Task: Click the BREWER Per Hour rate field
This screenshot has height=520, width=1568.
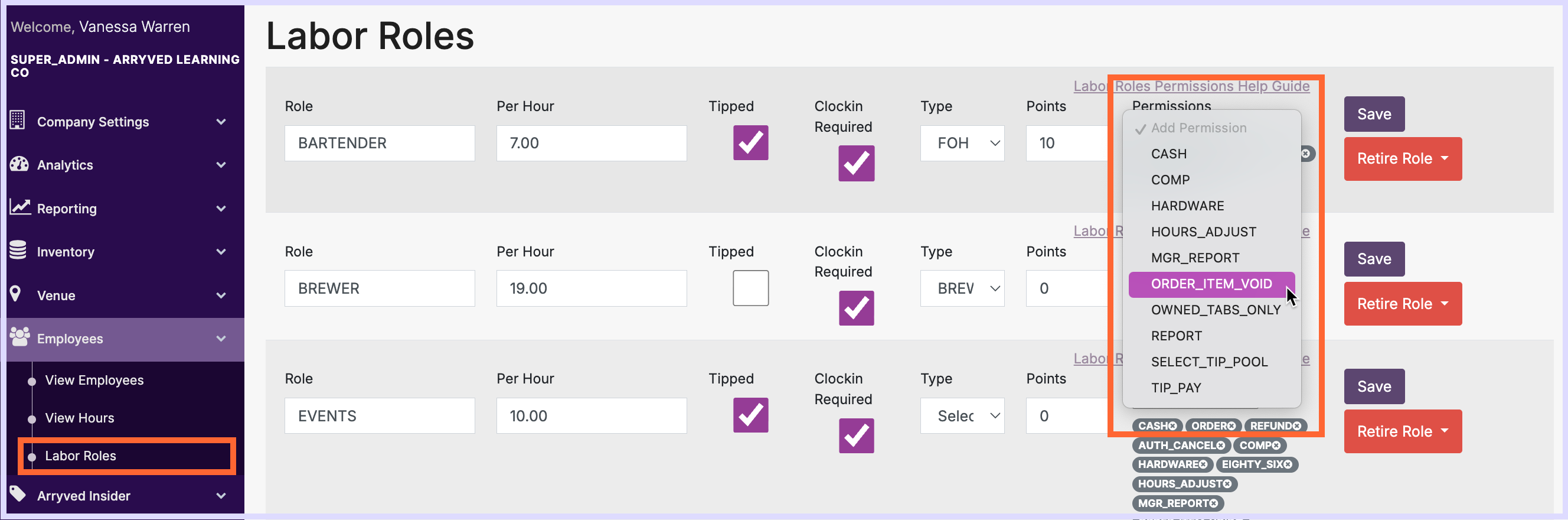Action: point(590,288)
